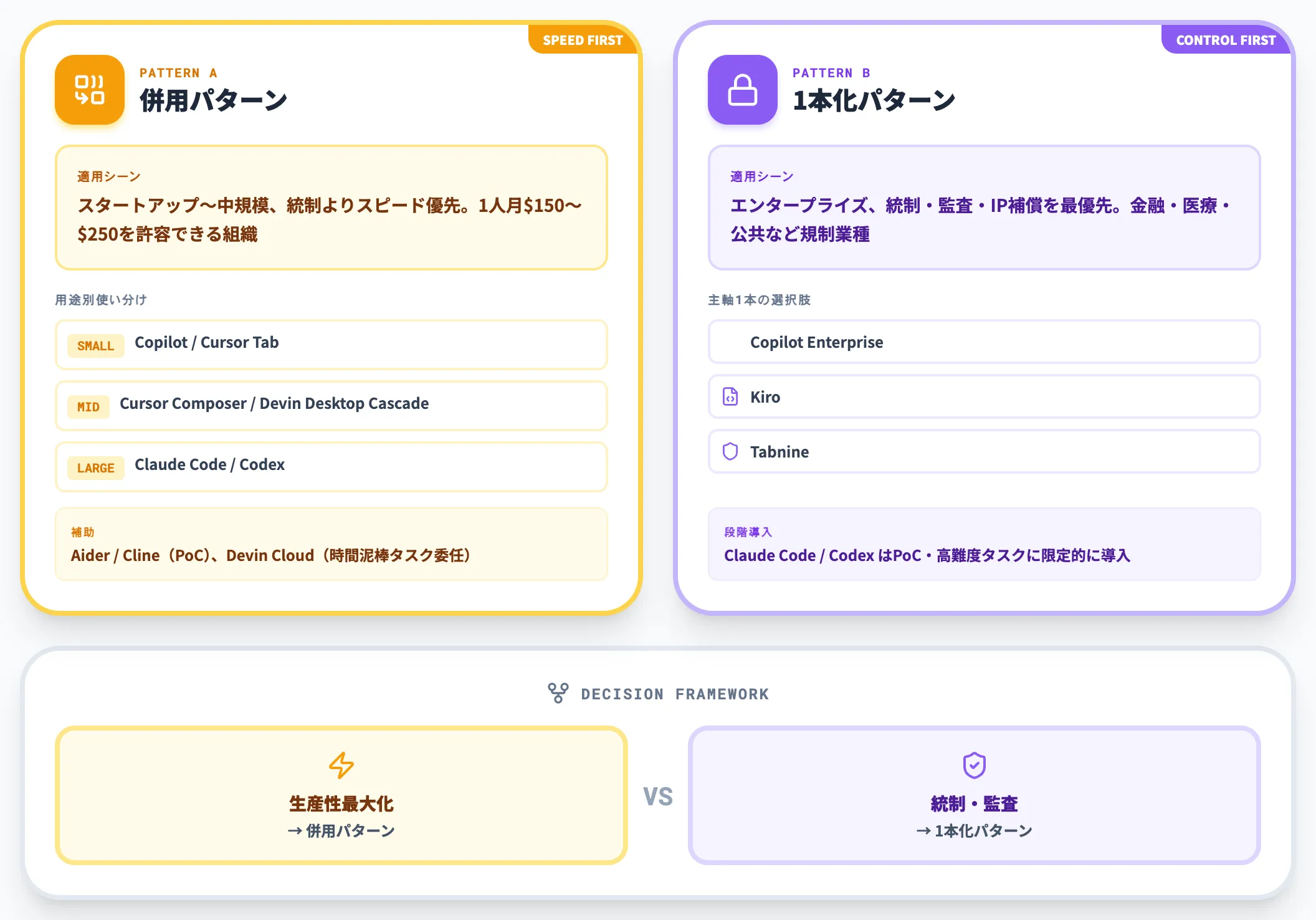Click the 段階導入 Claude Code note
The height and width of the screenshot is (920, 1316).
tap(985, 544)
